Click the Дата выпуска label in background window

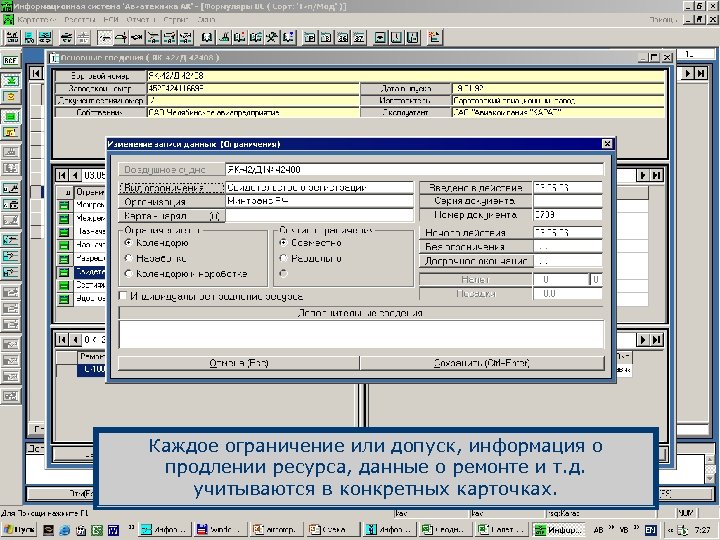405,88
